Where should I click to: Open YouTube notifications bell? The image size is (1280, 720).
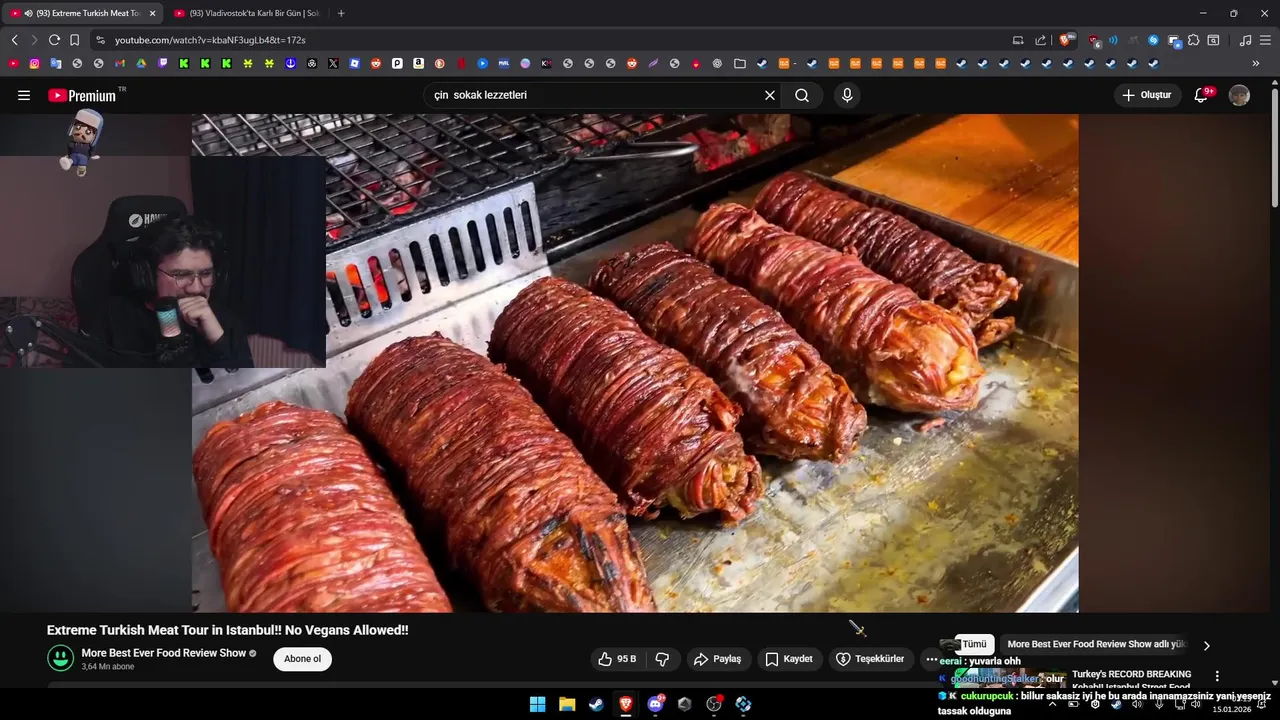tap(1202, 95)
